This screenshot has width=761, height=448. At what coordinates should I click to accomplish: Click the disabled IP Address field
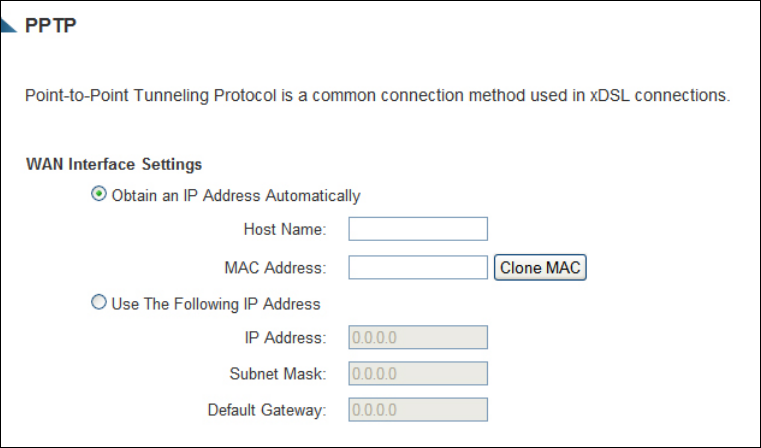(418, 337)
